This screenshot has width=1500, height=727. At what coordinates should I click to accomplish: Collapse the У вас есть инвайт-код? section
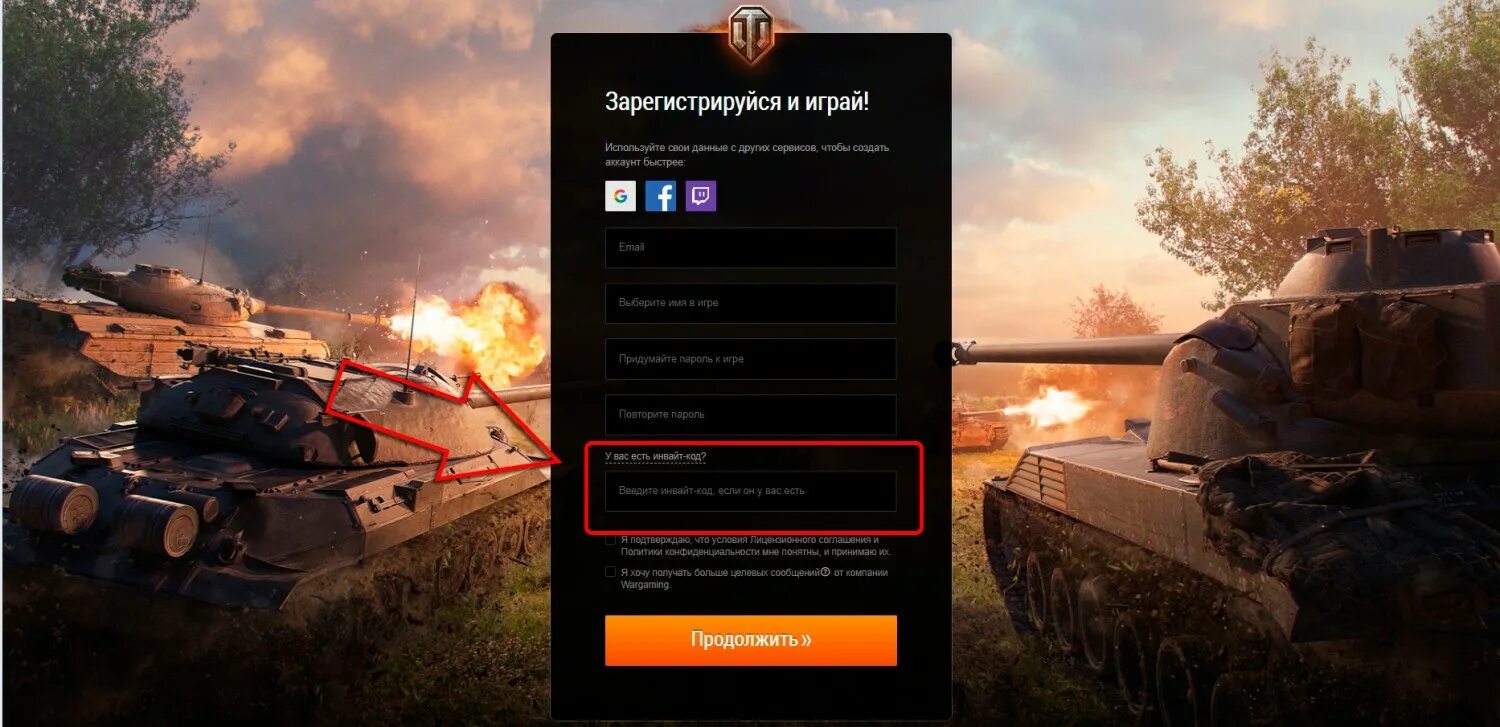tap(655, 456)
